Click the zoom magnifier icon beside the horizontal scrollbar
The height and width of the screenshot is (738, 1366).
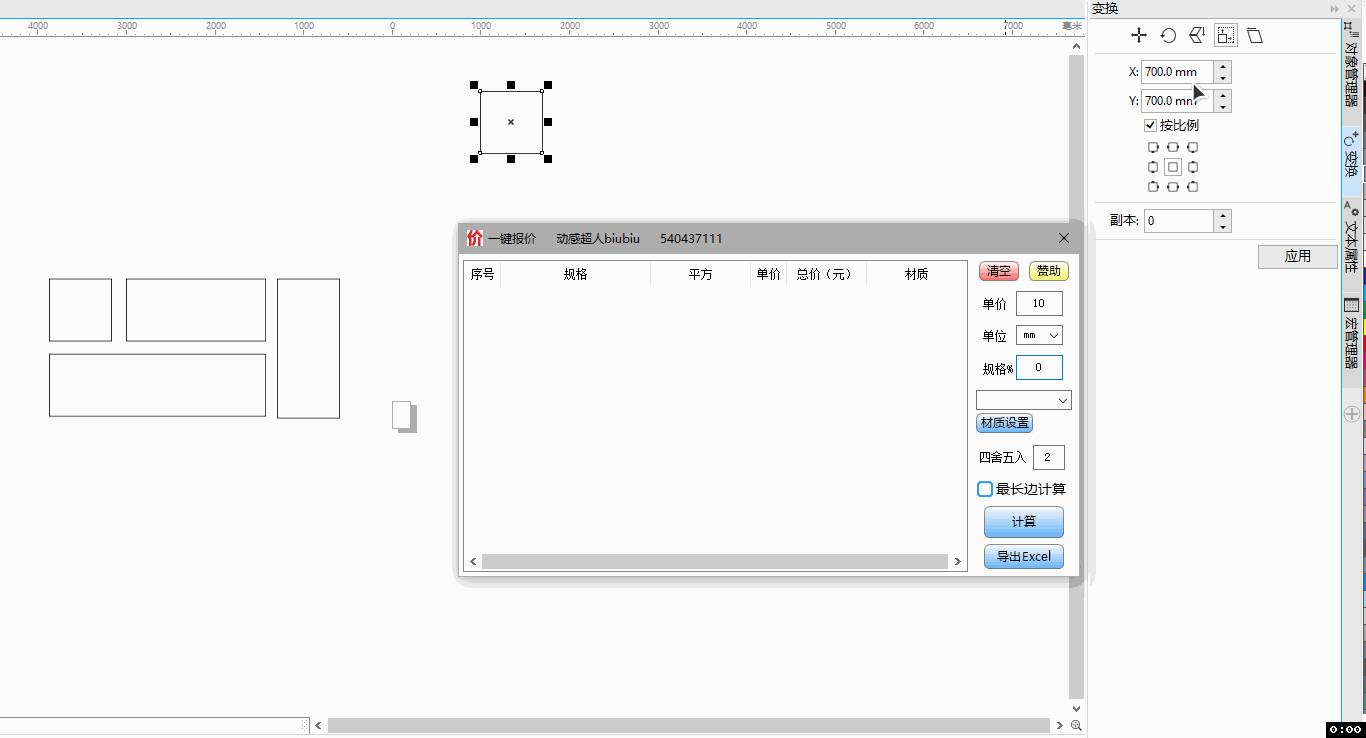pyautogui.click(x=1077, y=726)
